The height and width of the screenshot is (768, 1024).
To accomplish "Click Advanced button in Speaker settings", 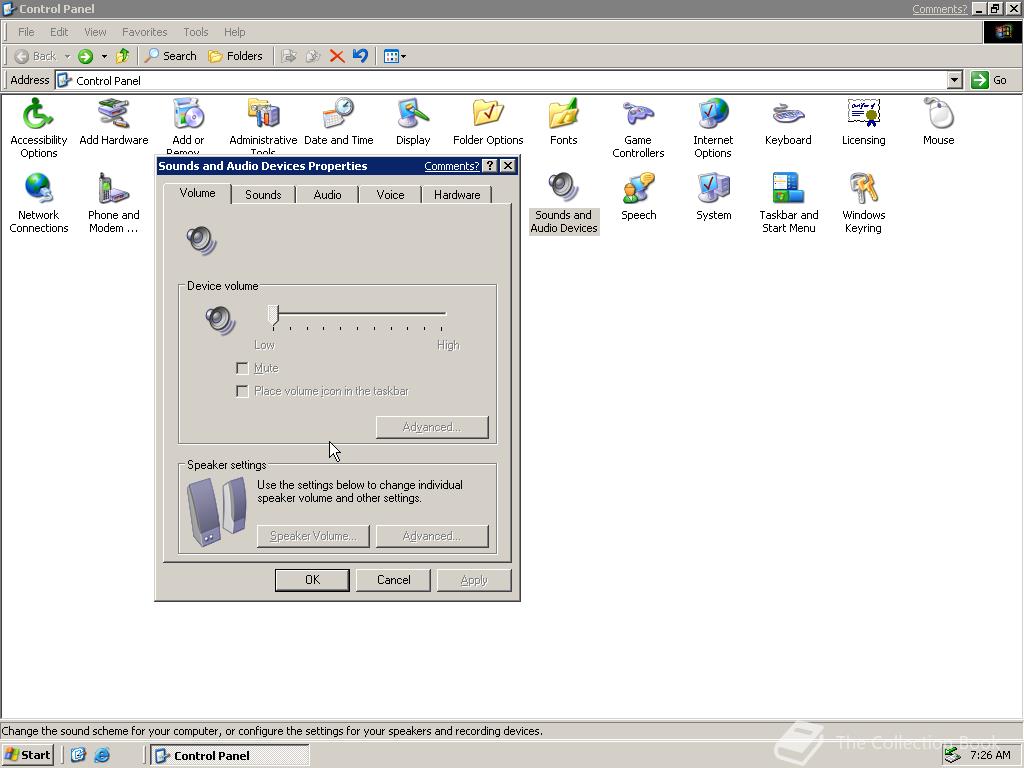I will pos(432,536).
